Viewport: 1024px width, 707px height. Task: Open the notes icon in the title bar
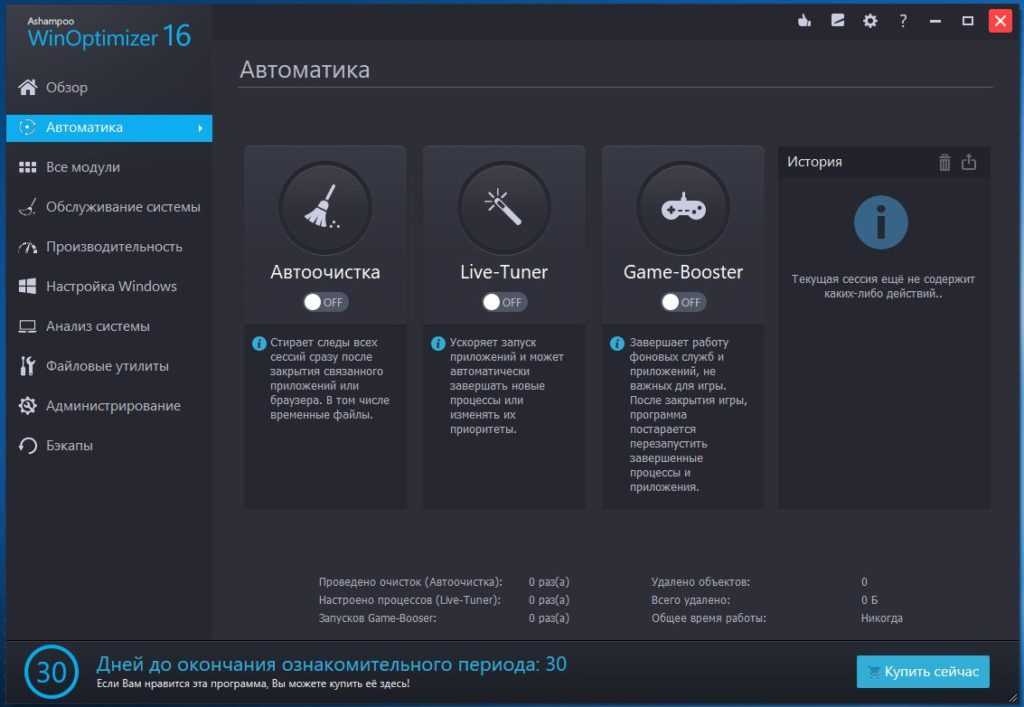coord(837,21)
